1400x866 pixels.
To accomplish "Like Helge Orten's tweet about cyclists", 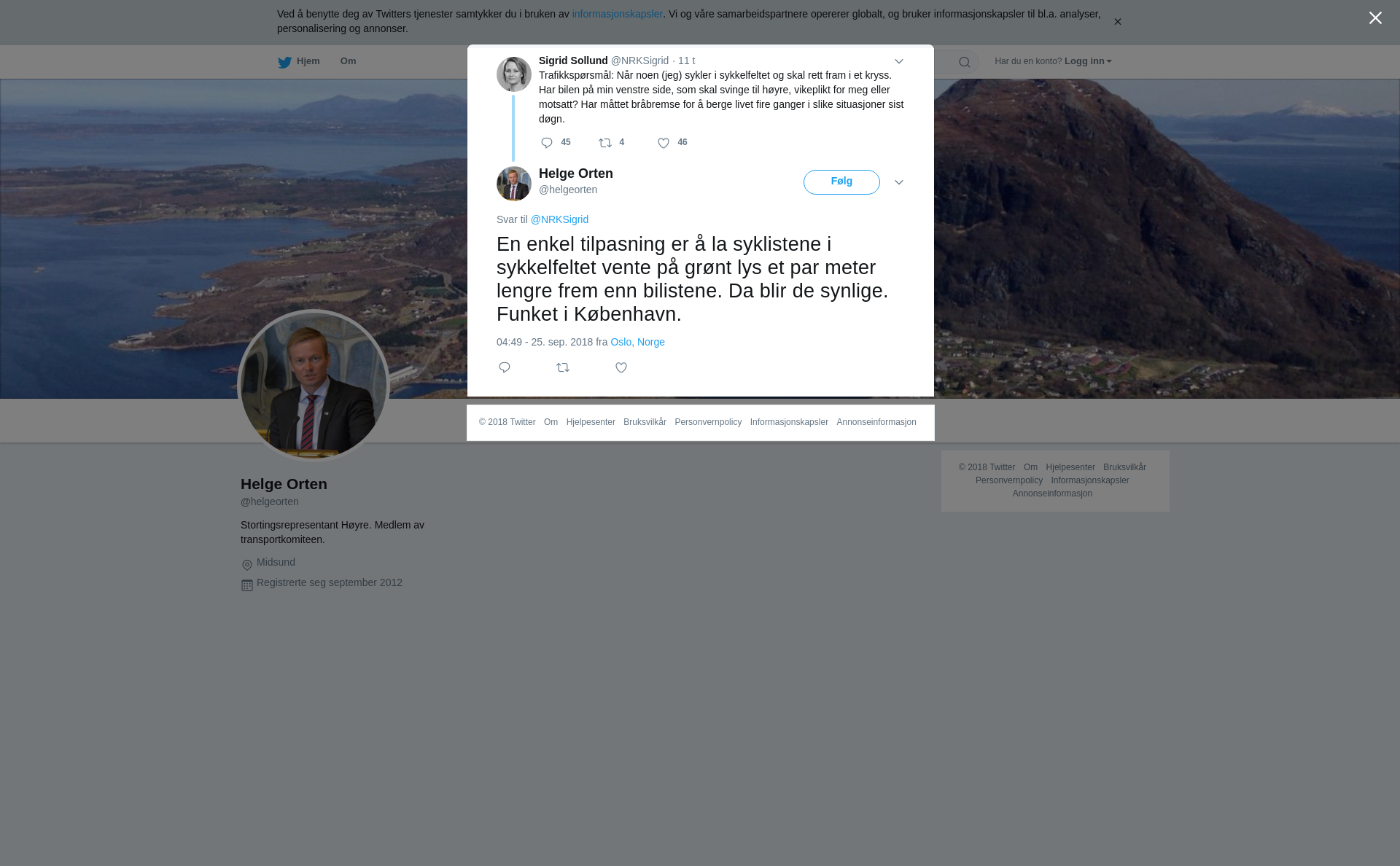I will click(621, 367).
